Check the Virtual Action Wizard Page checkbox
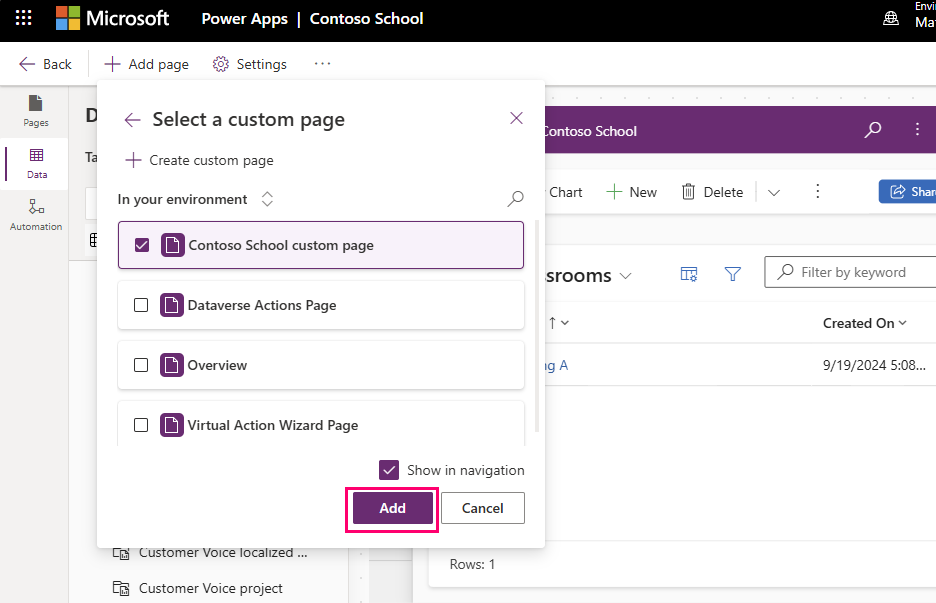 point(141,425)
